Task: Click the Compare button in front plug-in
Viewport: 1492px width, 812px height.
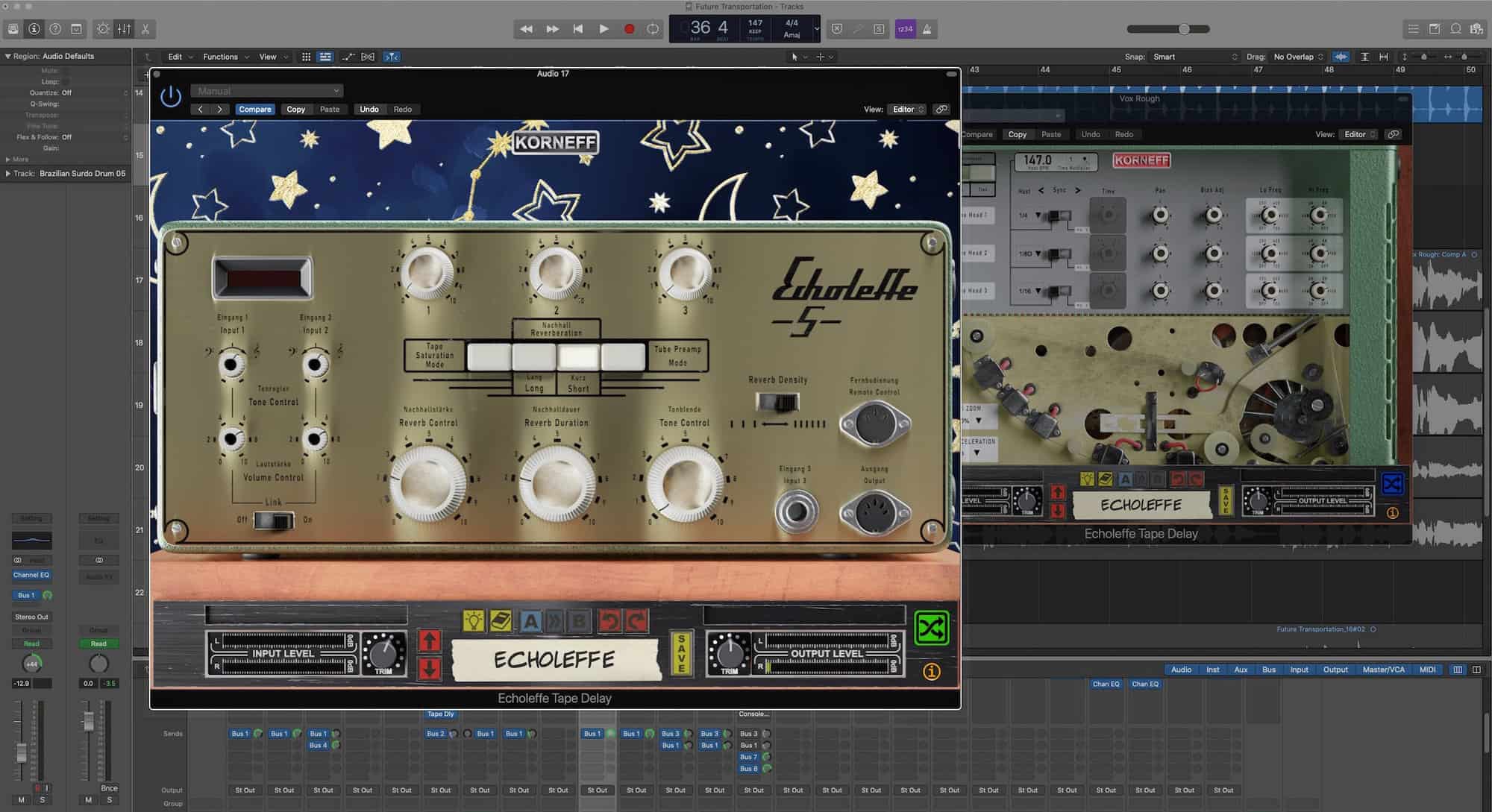Action: pyautogui.click(x=255, y=109)
